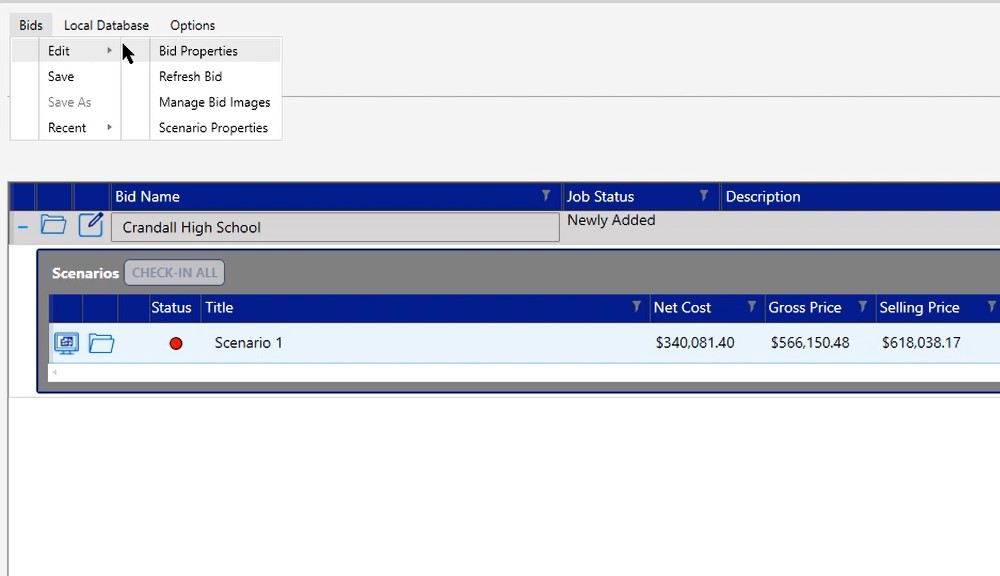Choose Refresh Bid menu entry
The width and height of the screenshot is (1000, 576).
click(190, 77)
